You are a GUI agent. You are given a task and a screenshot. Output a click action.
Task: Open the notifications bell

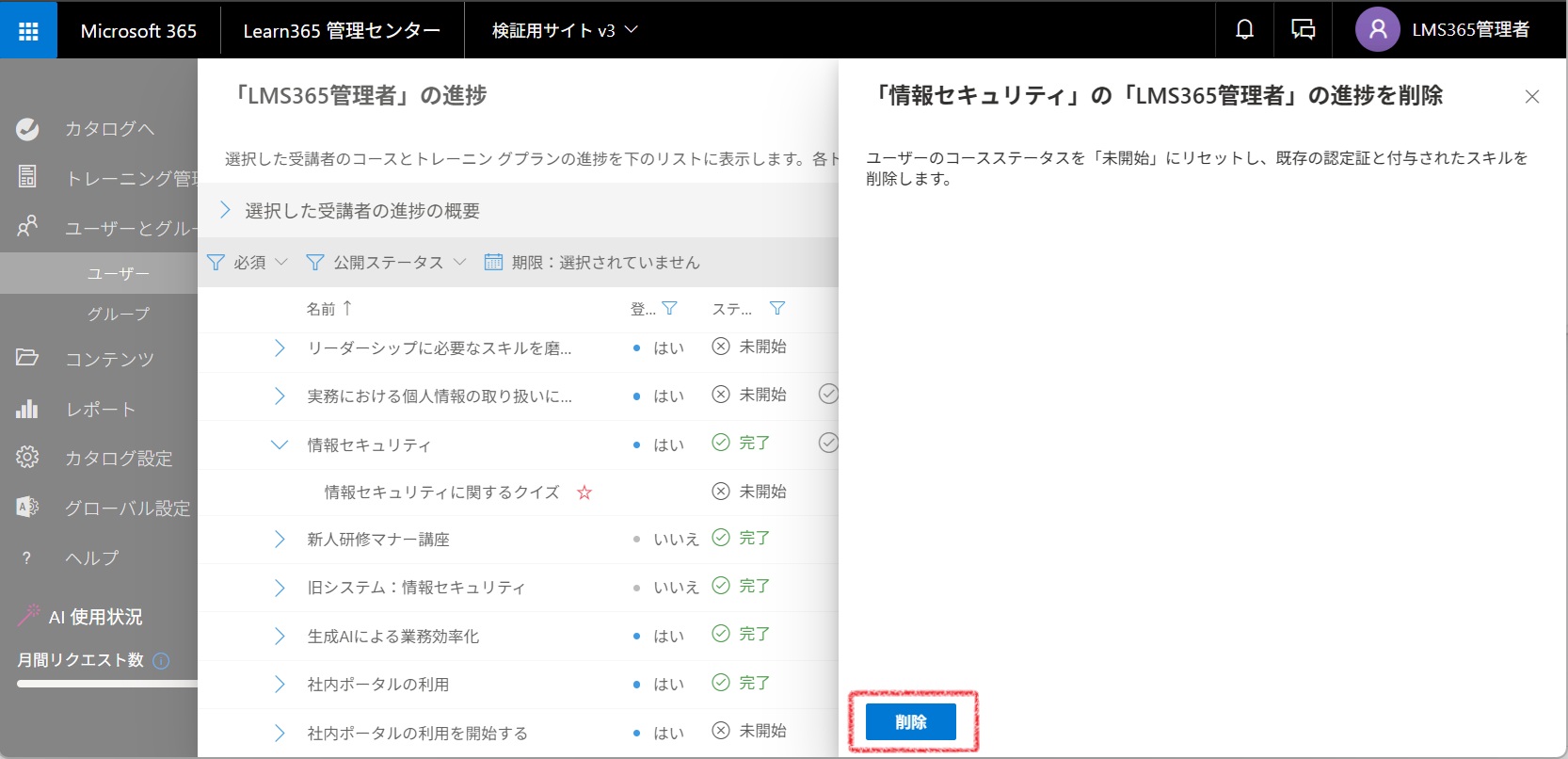pyautogui.click(x=1244, y=30)
